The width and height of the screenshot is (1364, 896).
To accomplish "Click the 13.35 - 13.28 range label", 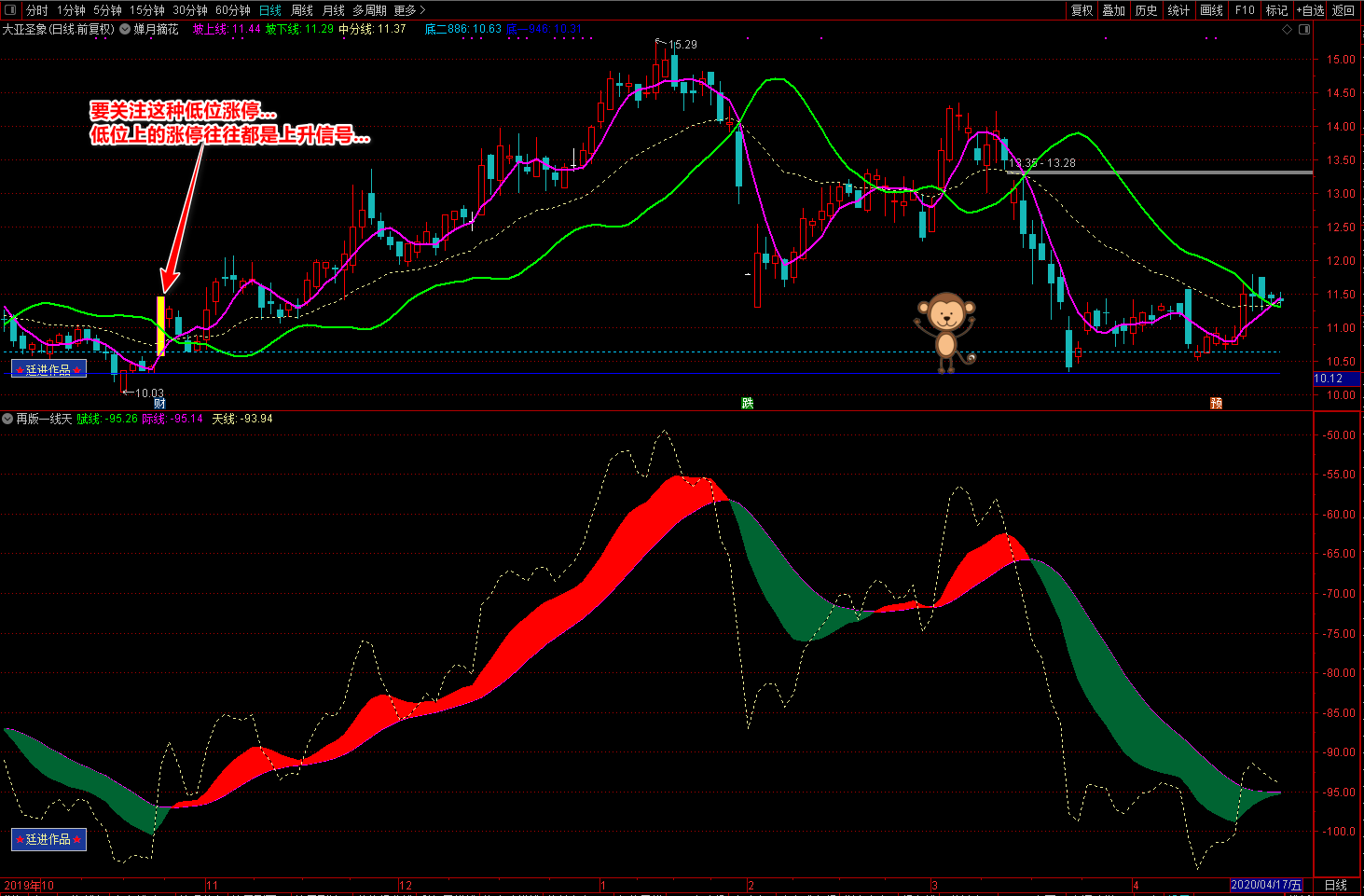I will pyautogui.click(x=1042, y=163).
